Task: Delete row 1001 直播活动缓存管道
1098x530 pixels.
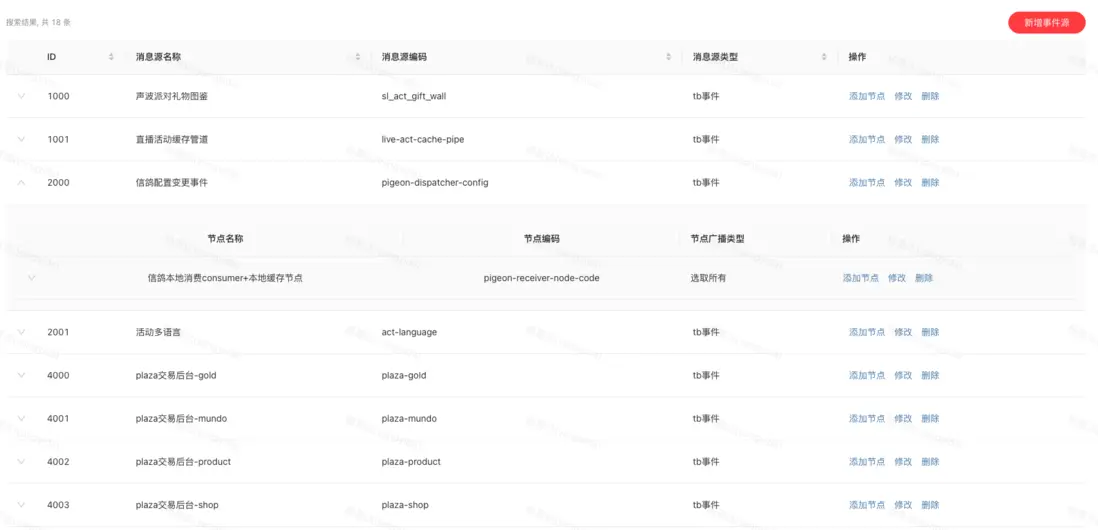Action: coord(931,139)
